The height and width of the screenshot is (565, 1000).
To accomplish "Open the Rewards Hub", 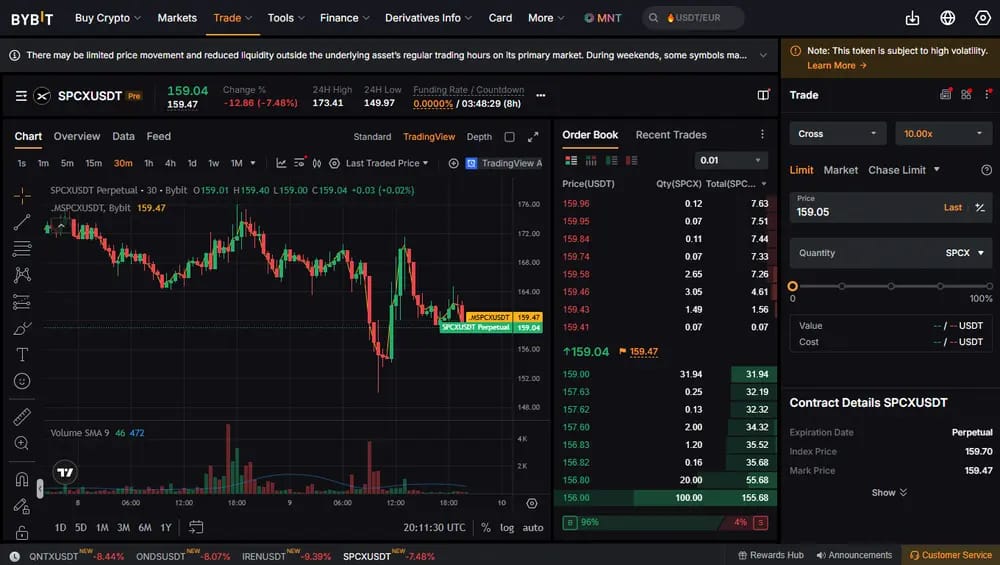I will click(770, 555).
